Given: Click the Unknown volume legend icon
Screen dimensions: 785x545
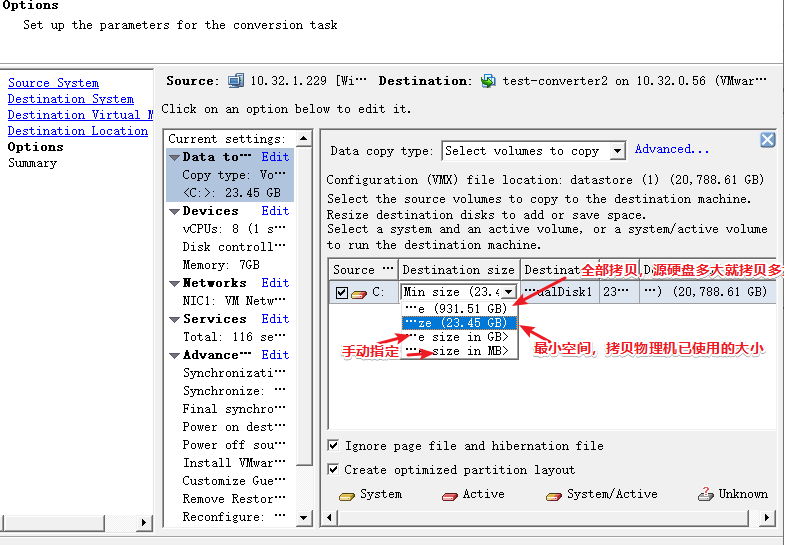Looking at the screenshot, I should [705, 495].
